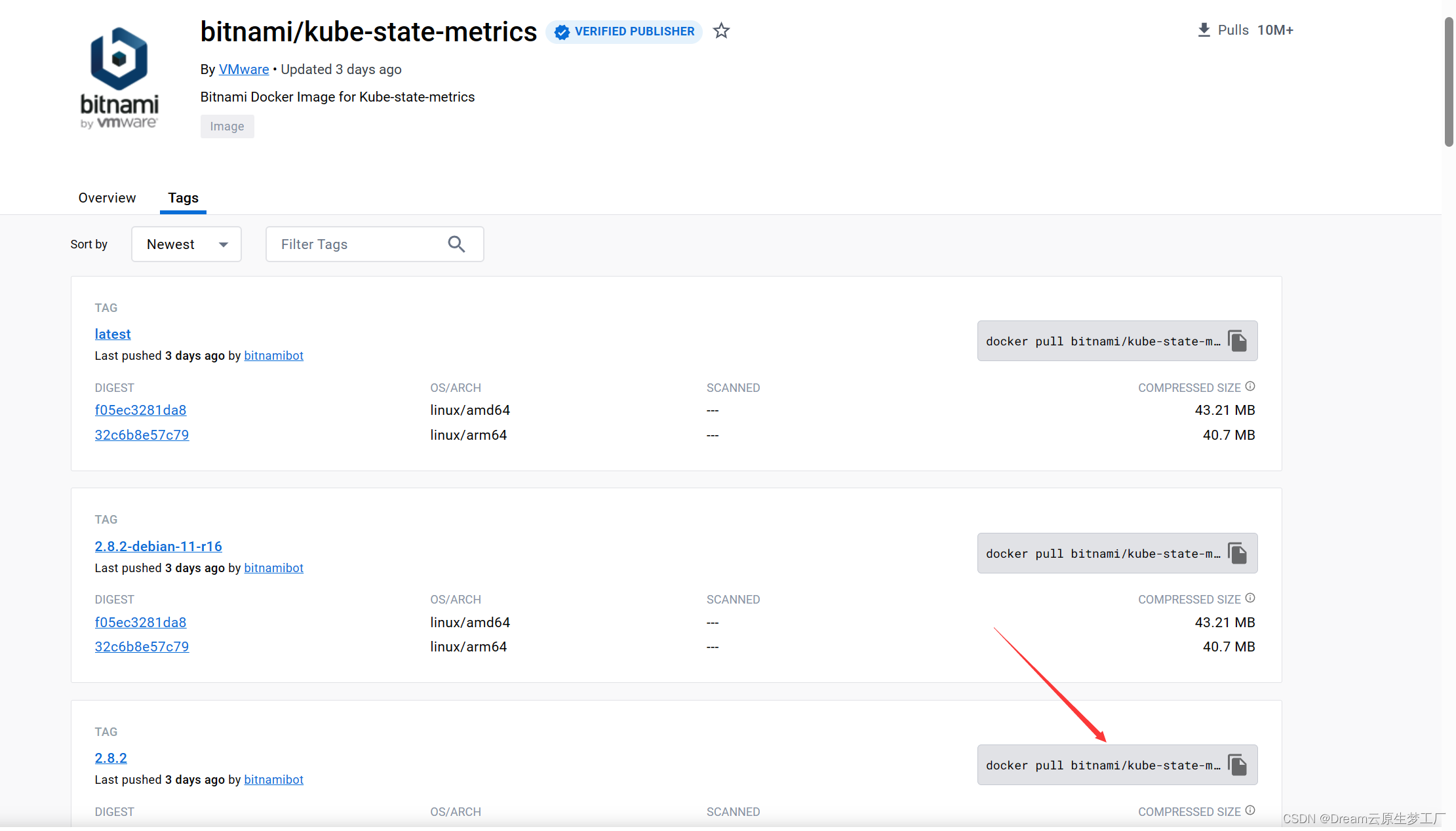Select the Tags tab
1456x831 pixels.
pos(183,198)
